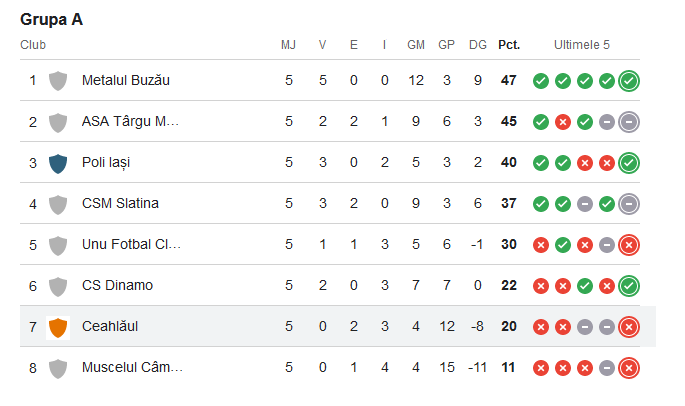Select the Muscelul Câm… team name

[x=132, y=367]
